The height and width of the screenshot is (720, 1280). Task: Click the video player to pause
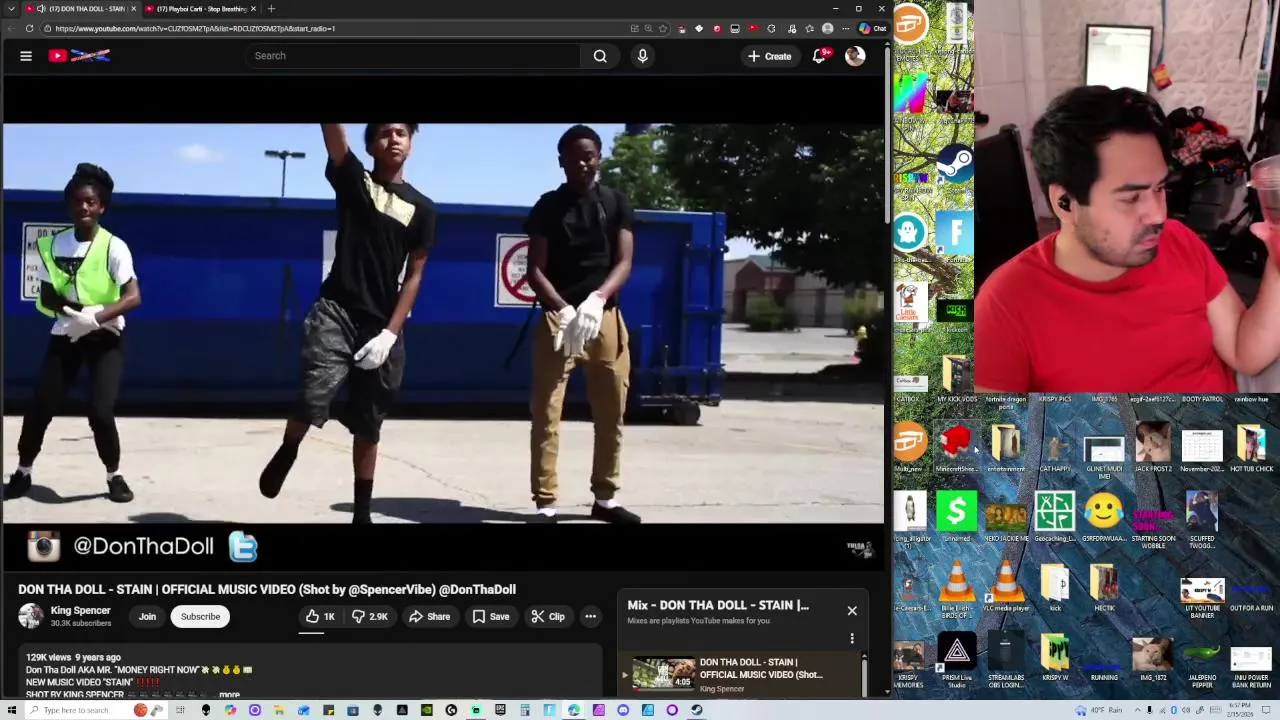click(x=443, y=323)
